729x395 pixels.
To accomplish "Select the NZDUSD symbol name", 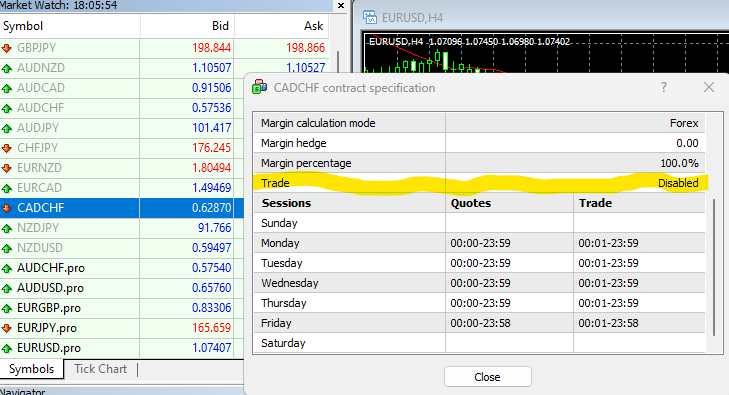I will 40,248.
